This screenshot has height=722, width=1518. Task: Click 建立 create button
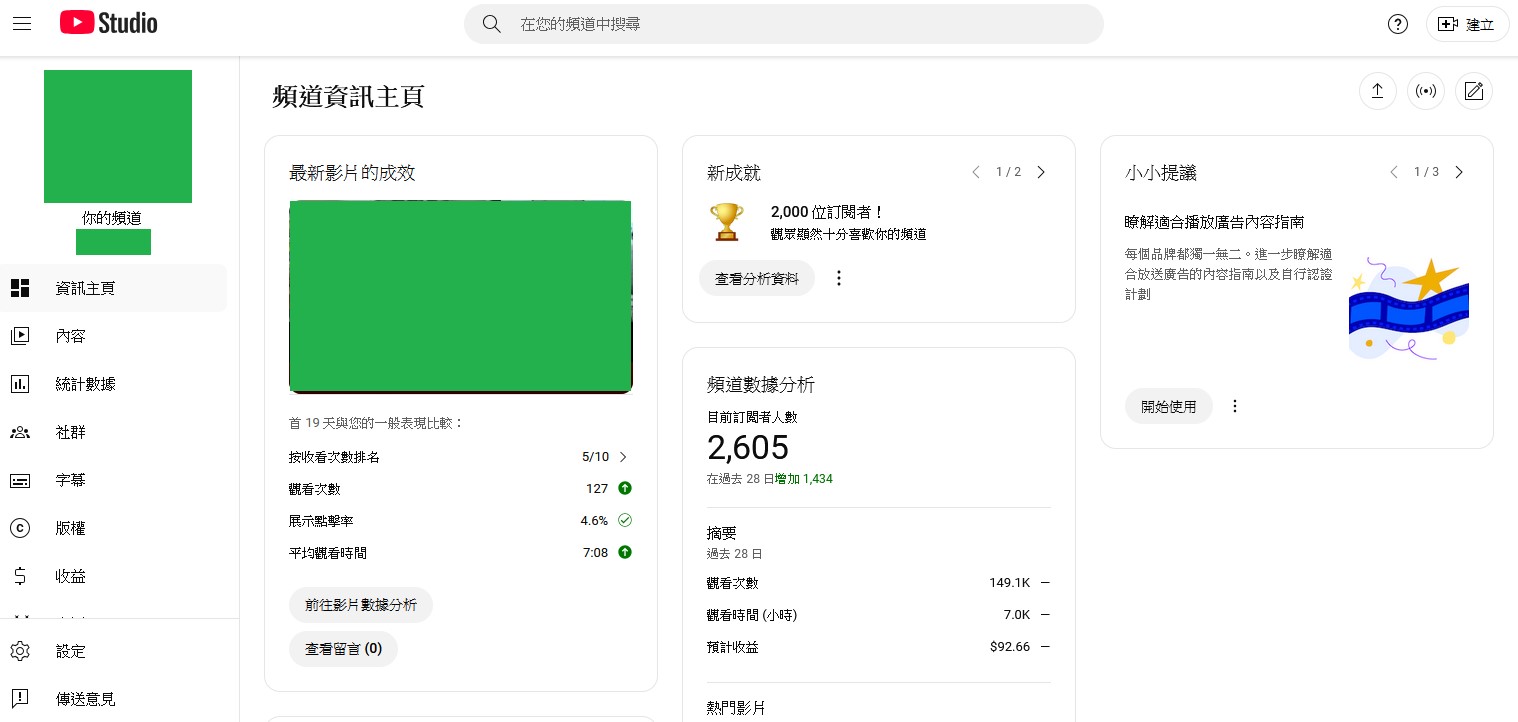tap(1467, 24)
